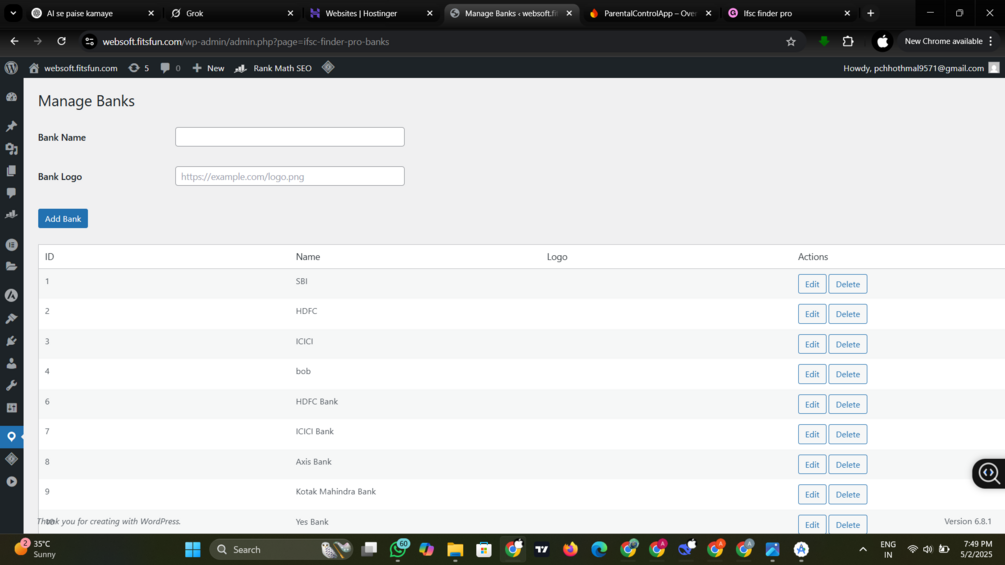Focus the Bank Name input field
This screenshot has width=1005, height=565.
[290, 136]
